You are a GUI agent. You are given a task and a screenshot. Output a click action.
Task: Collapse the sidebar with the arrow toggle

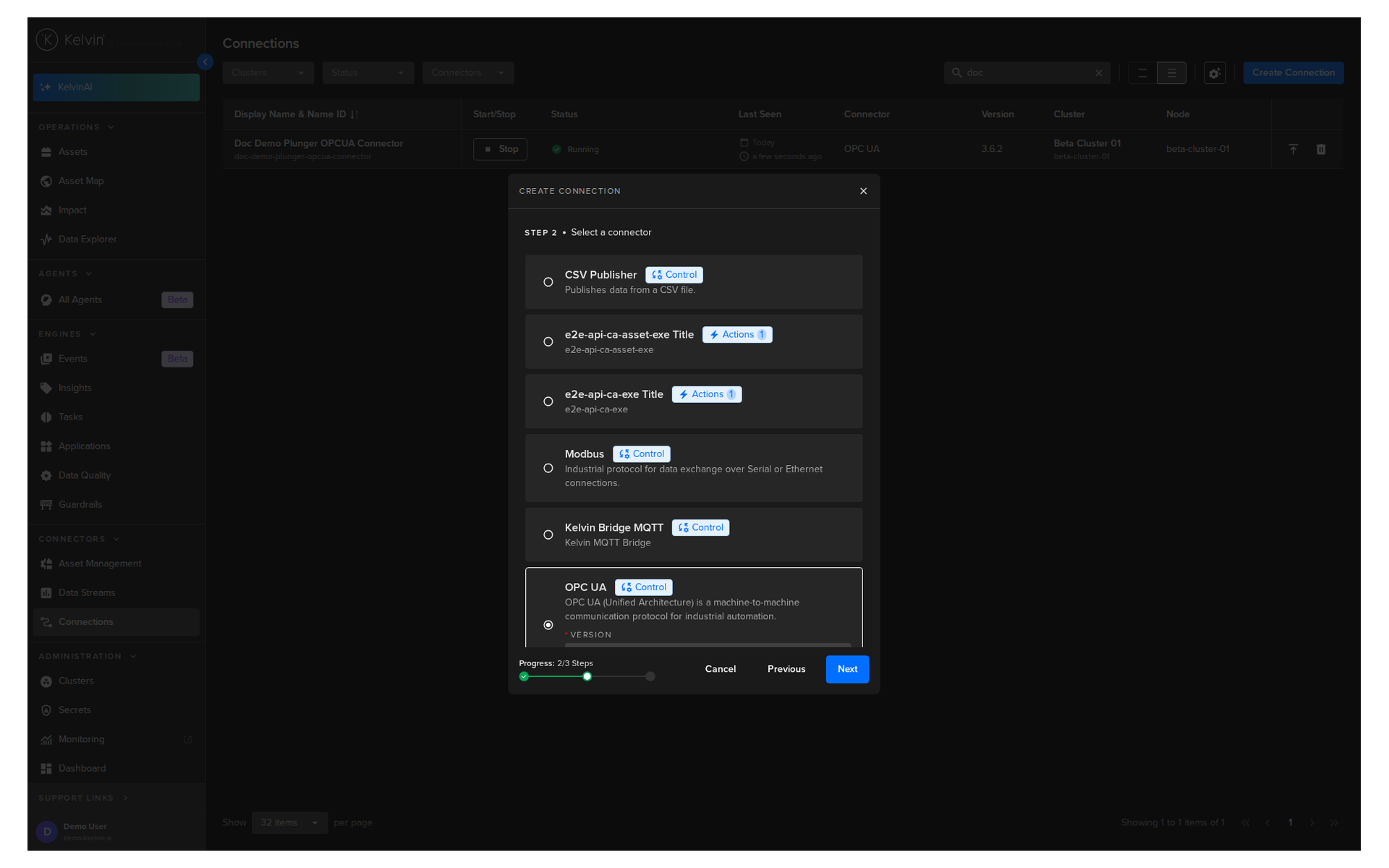[x=205, y=62]
